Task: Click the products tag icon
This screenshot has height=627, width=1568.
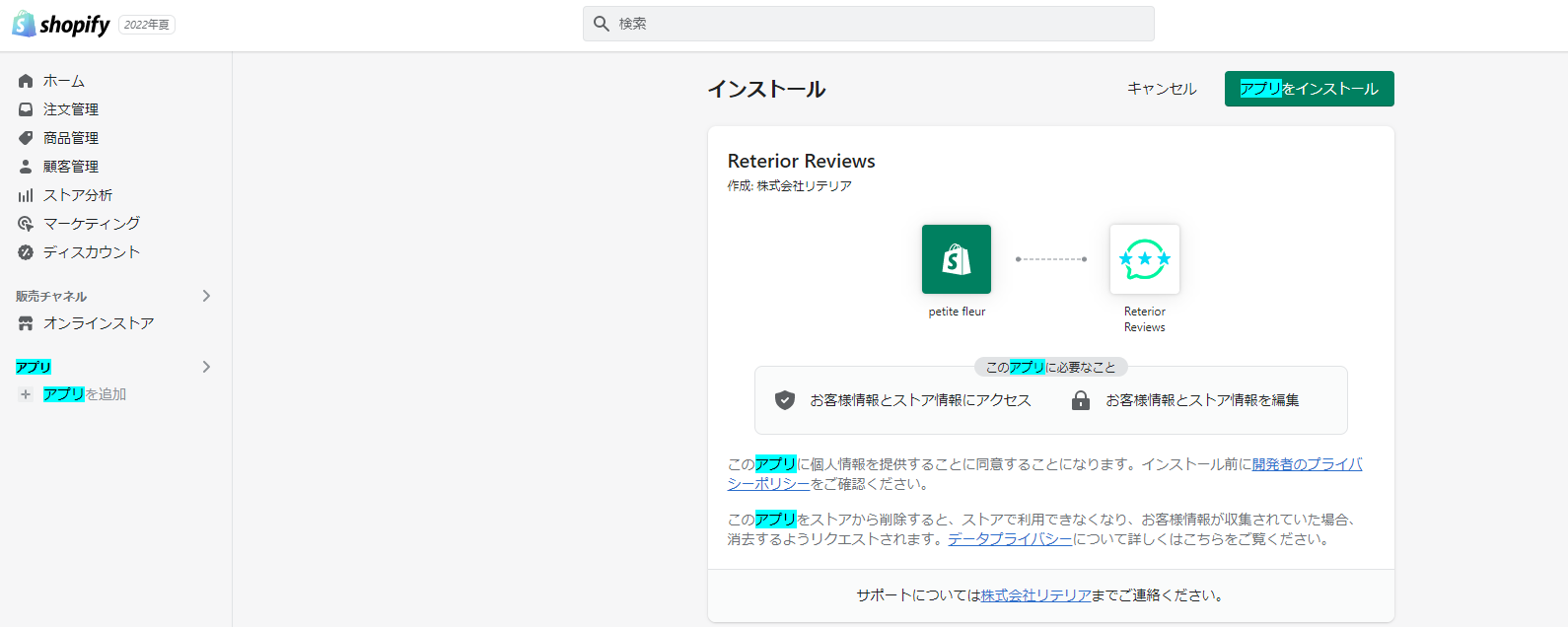Action: (x=26, y=138)
